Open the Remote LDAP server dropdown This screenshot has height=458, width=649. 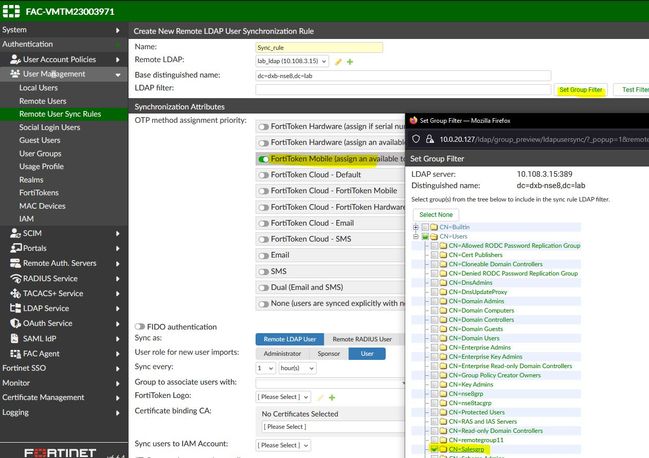[292, 61]
